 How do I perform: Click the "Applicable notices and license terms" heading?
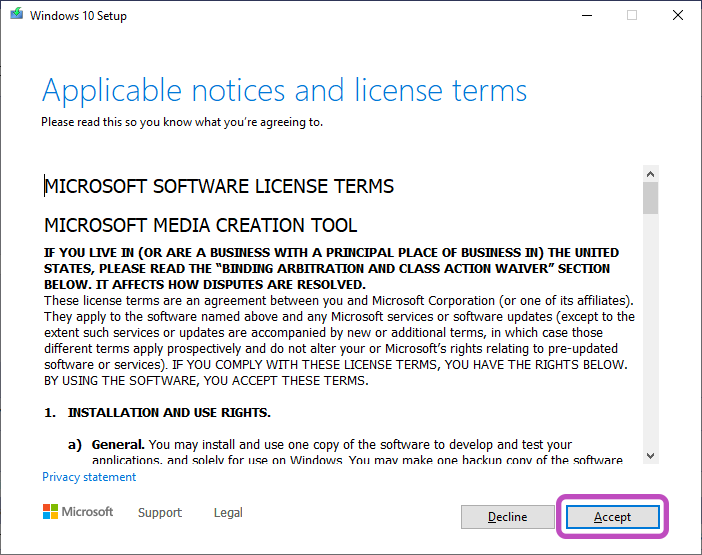pyautogui.click(x=284, y=91)
